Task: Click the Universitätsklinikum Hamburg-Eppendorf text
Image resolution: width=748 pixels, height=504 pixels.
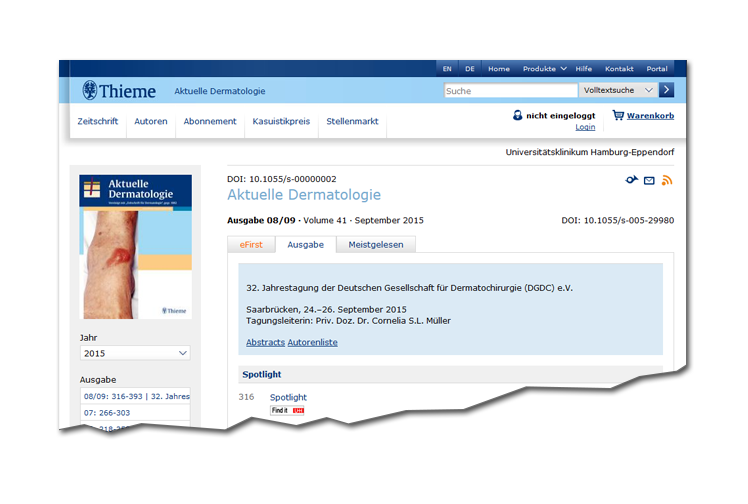Action: click(590, 152)
